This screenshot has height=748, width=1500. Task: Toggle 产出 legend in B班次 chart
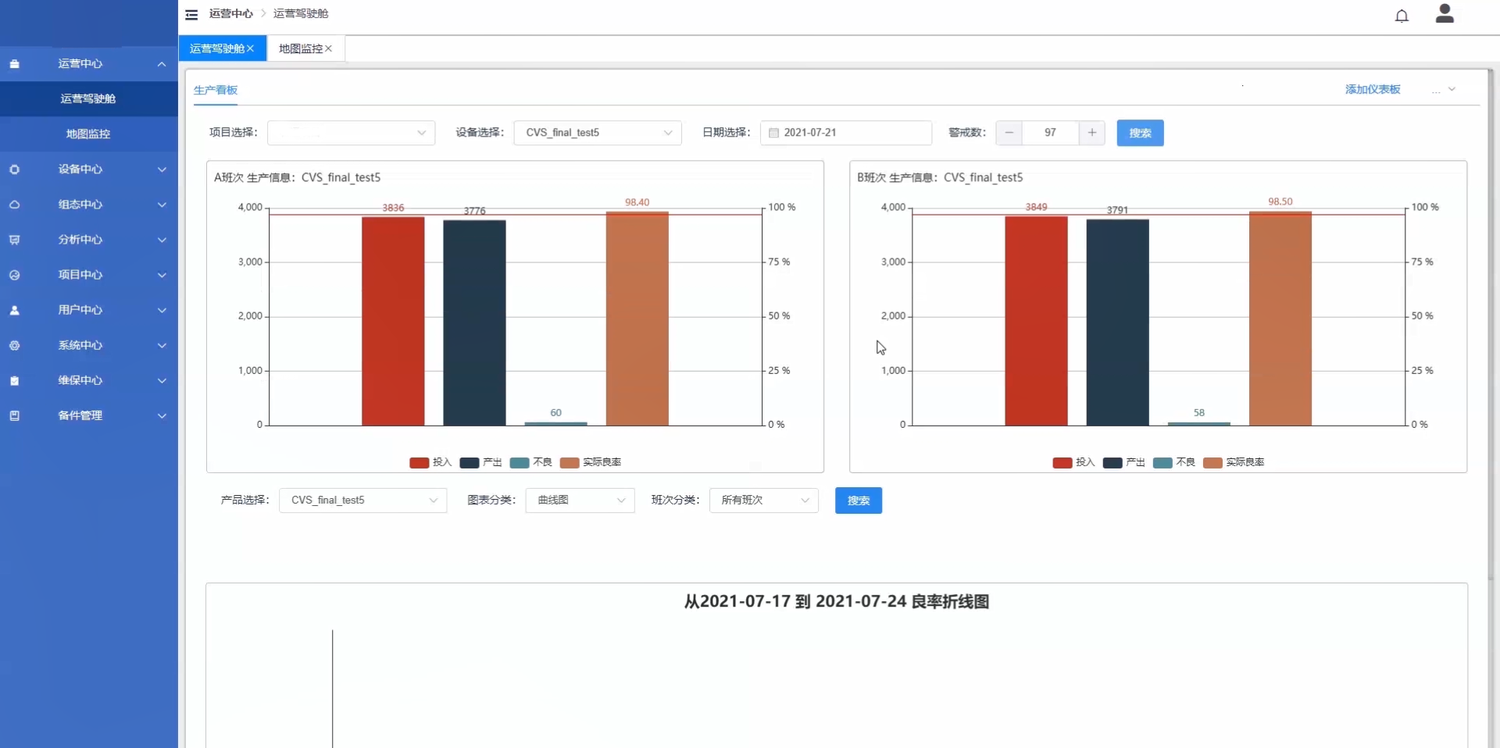point(1124,463)
